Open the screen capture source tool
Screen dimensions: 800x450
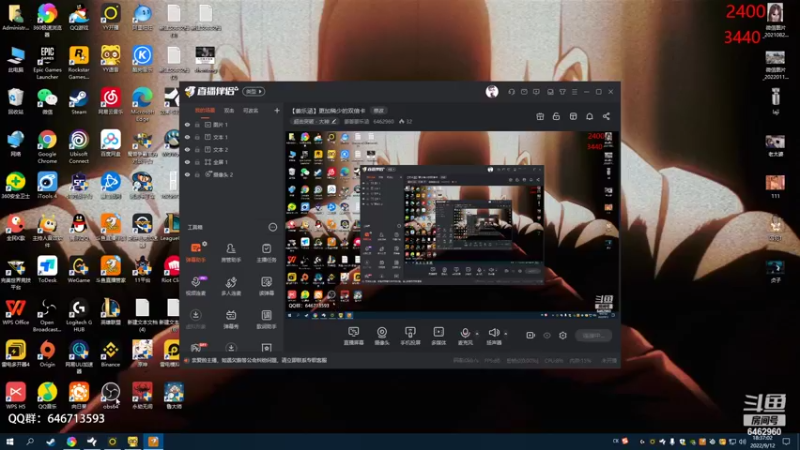[354, 336]
